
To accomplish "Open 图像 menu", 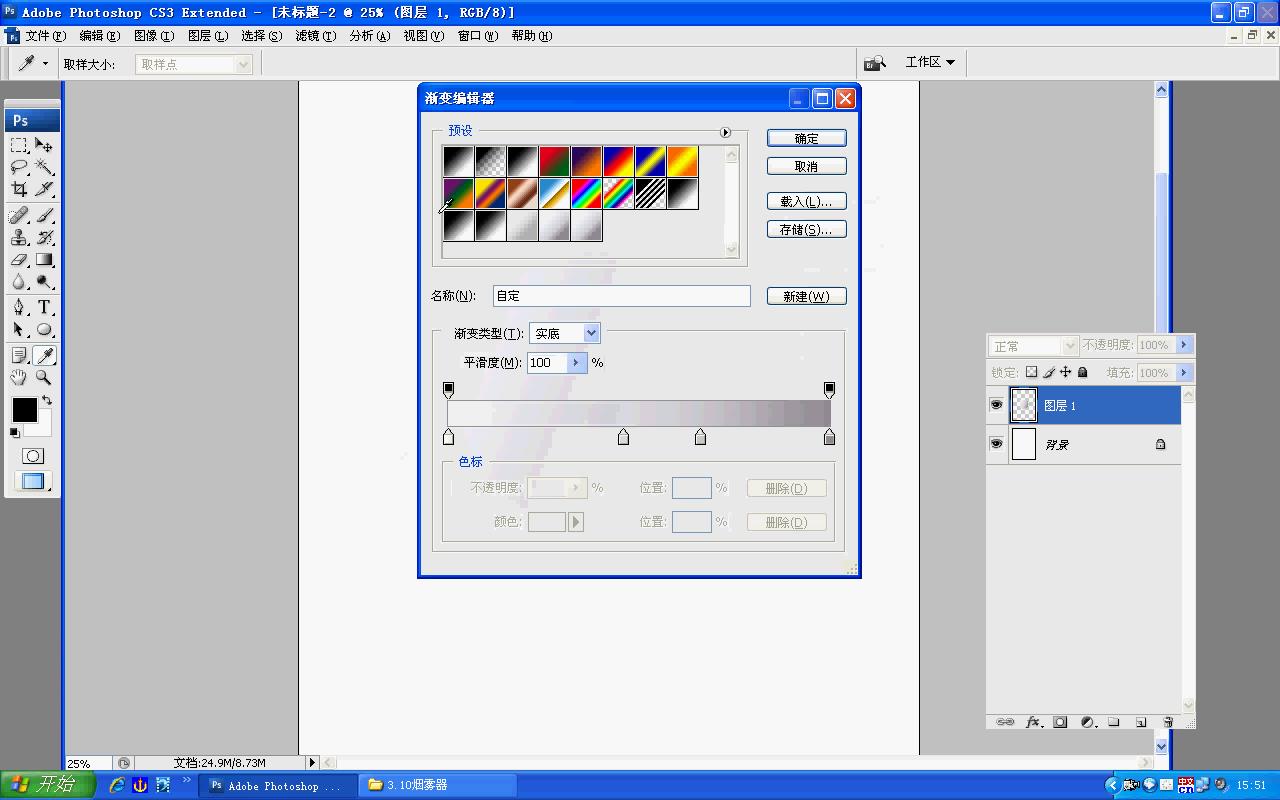I will (153, 35).
